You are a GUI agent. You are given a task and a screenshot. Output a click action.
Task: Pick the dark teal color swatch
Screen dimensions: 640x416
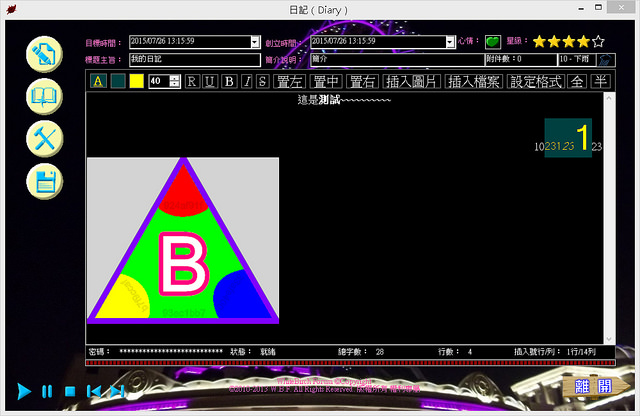pyautogui.click(x=118, y=81)
